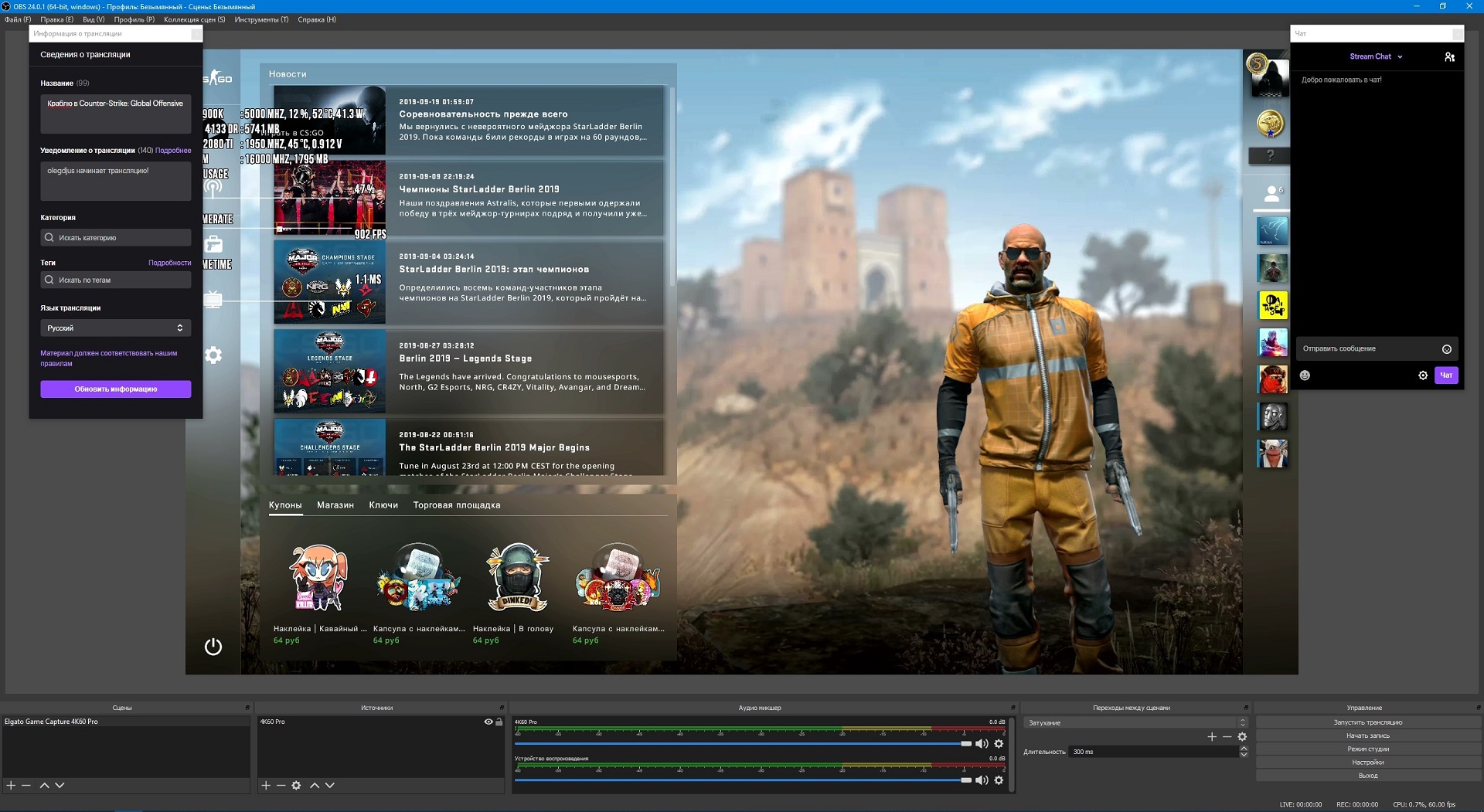Open Подробности link next to Теги

coord(170,263)
